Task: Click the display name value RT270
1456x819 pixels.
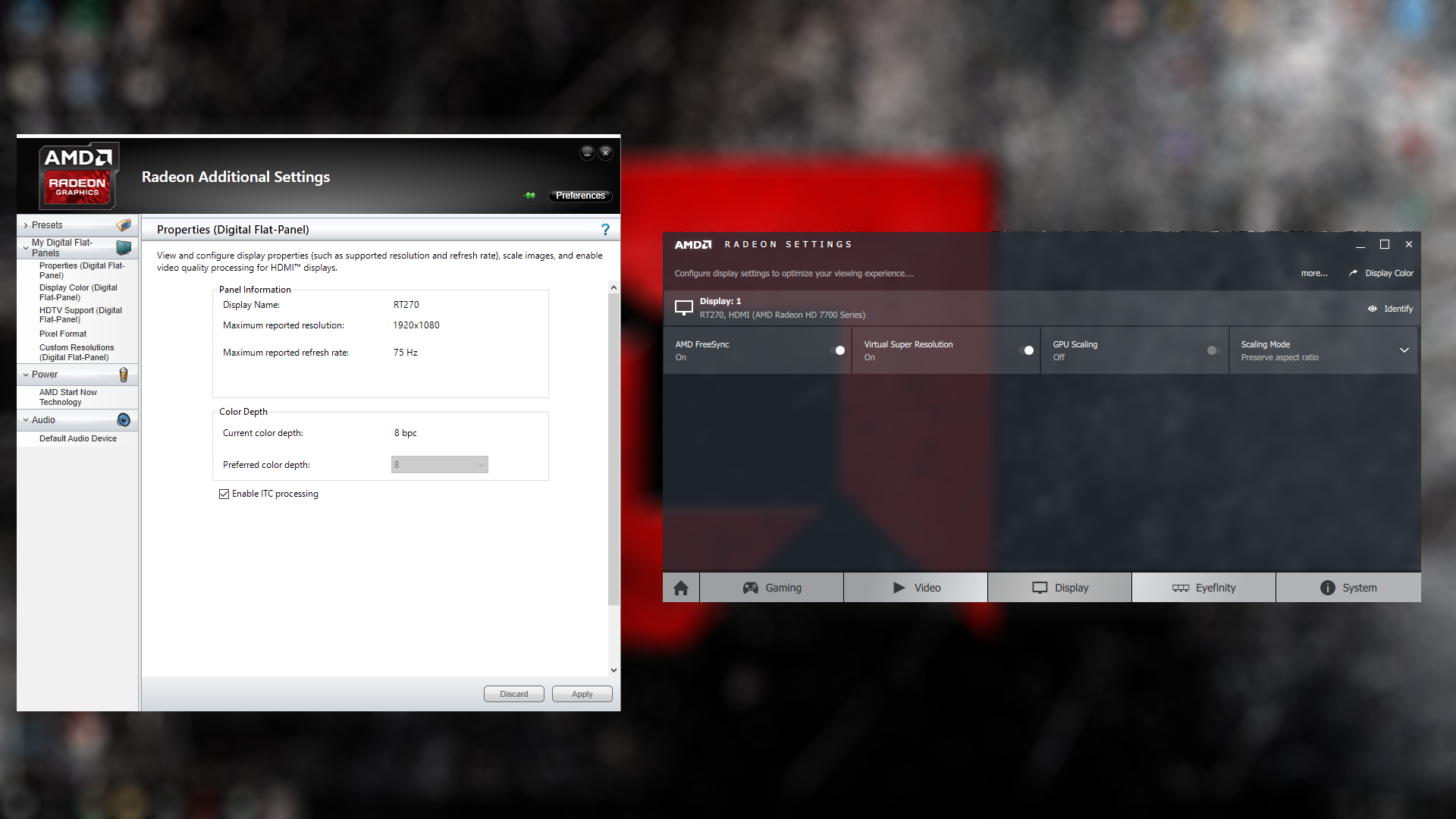Action: tap(406, 305)
